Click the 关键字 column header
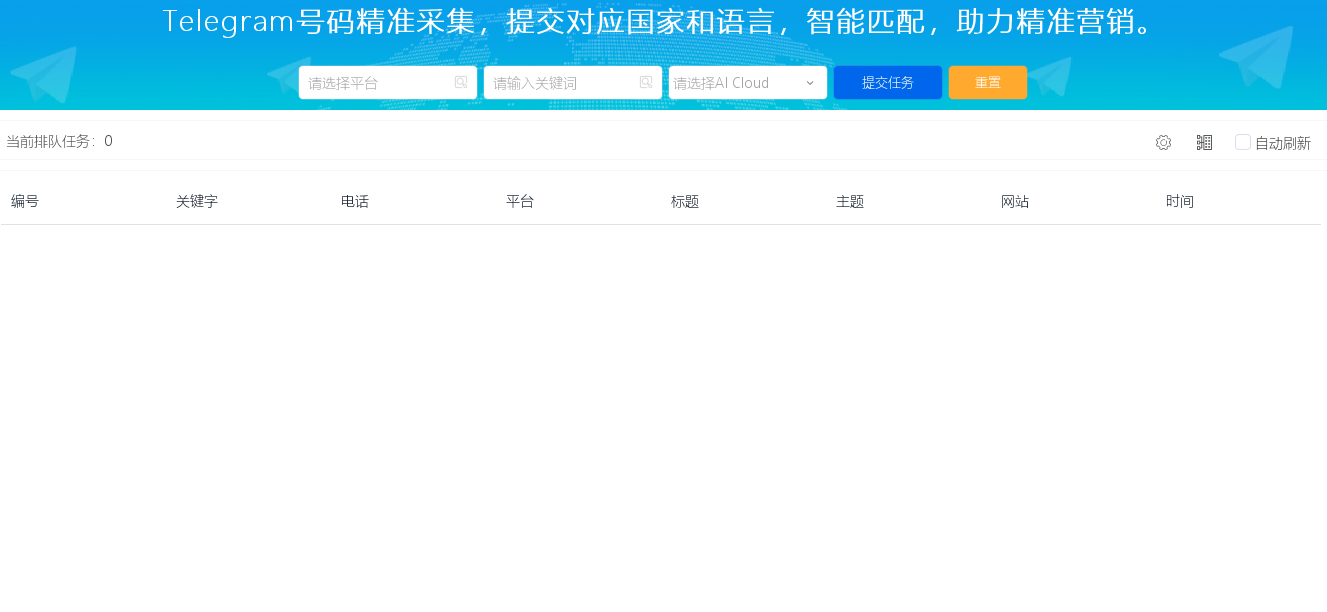 pyautogui.click(x=197, y=201)
